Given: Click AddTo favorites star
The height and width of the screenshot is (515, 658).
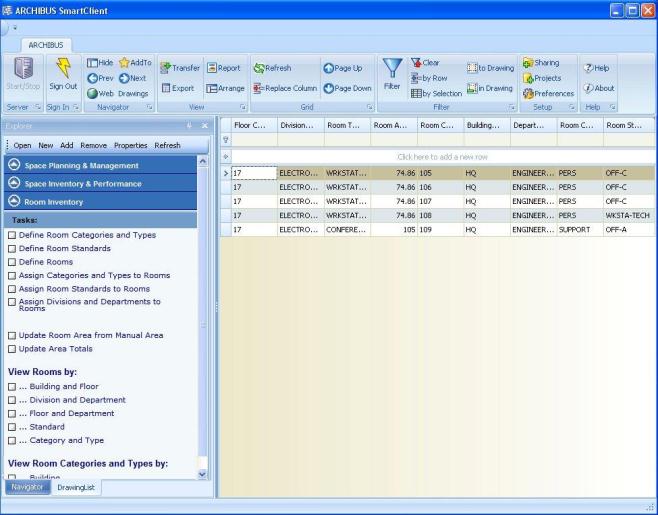Looking at the screenshot, I should (x=135, y=63).
